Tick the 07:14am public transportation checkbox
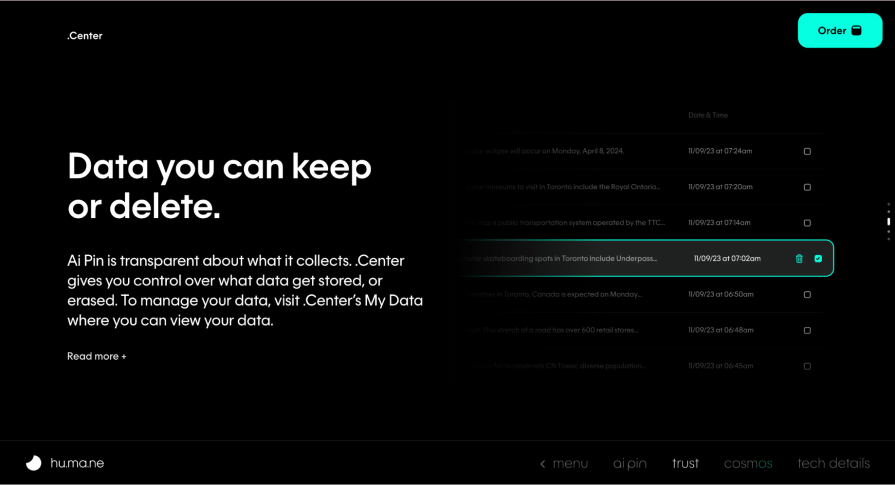The image size is (895, 485). coord(807,223)
